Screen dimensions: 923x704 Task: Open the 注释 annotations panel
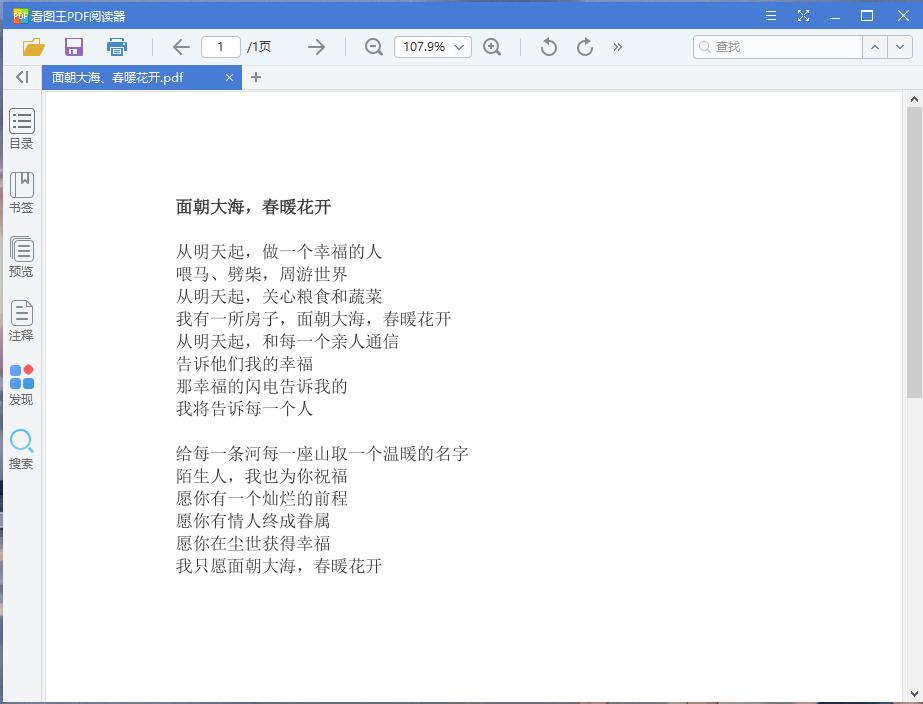point(22,321)
